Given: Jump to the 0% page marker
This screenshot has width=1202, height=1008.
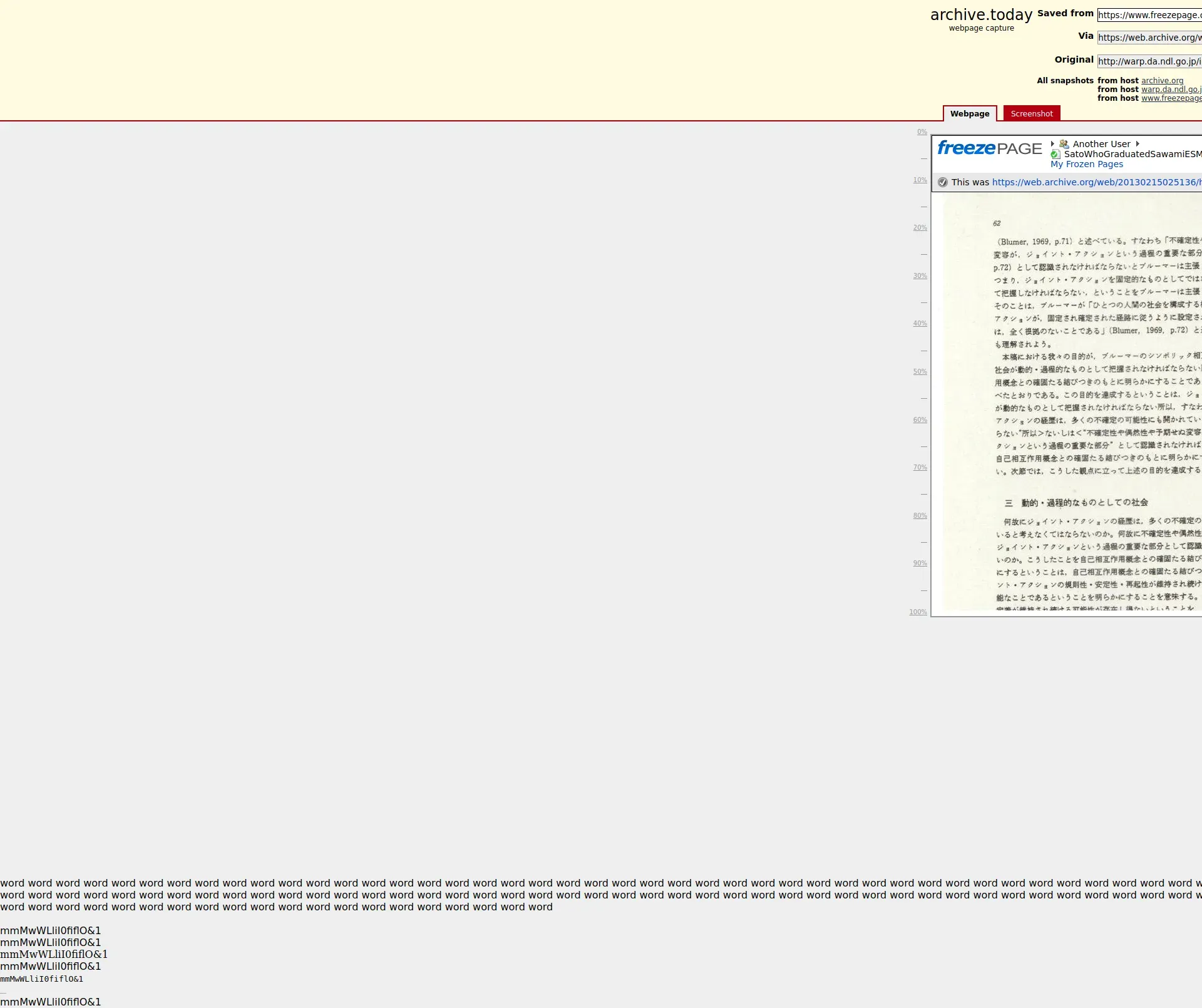Looking at the screenshot, I should click(x=922, y=132).
